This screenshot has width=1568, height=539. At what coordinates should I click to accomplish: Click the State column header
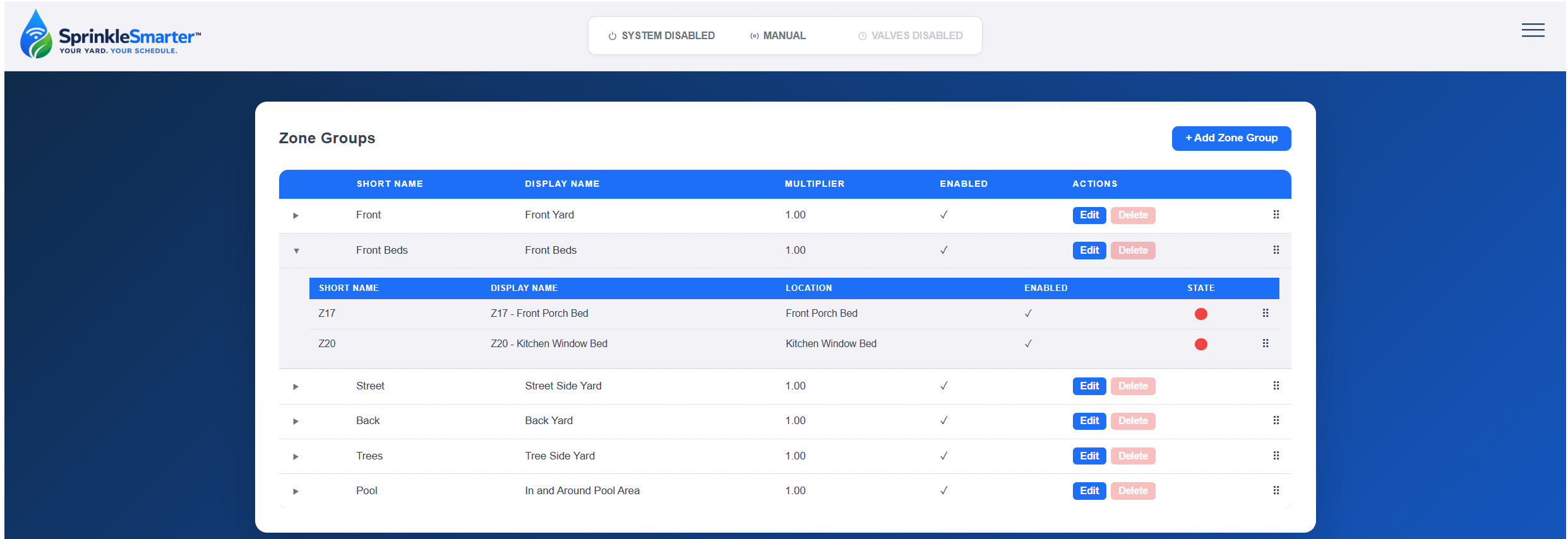coord(1200,288)
